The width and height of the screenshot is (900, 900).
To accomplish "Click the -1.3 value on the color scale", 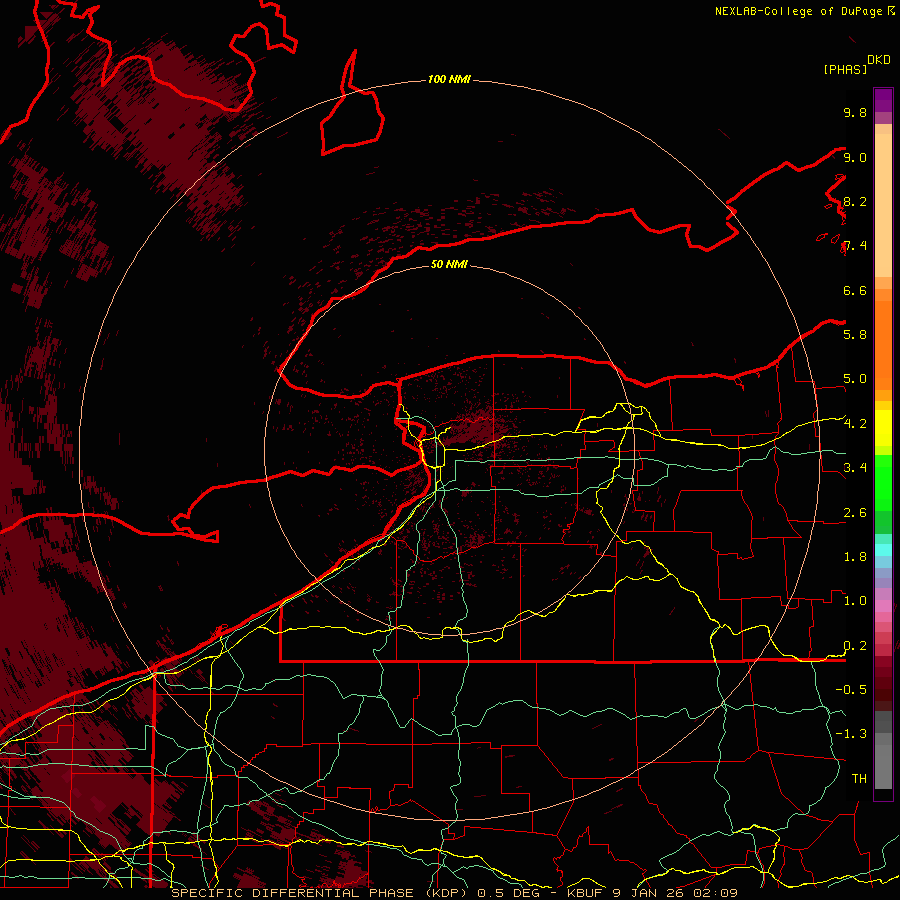I will [x=851, y=734].
